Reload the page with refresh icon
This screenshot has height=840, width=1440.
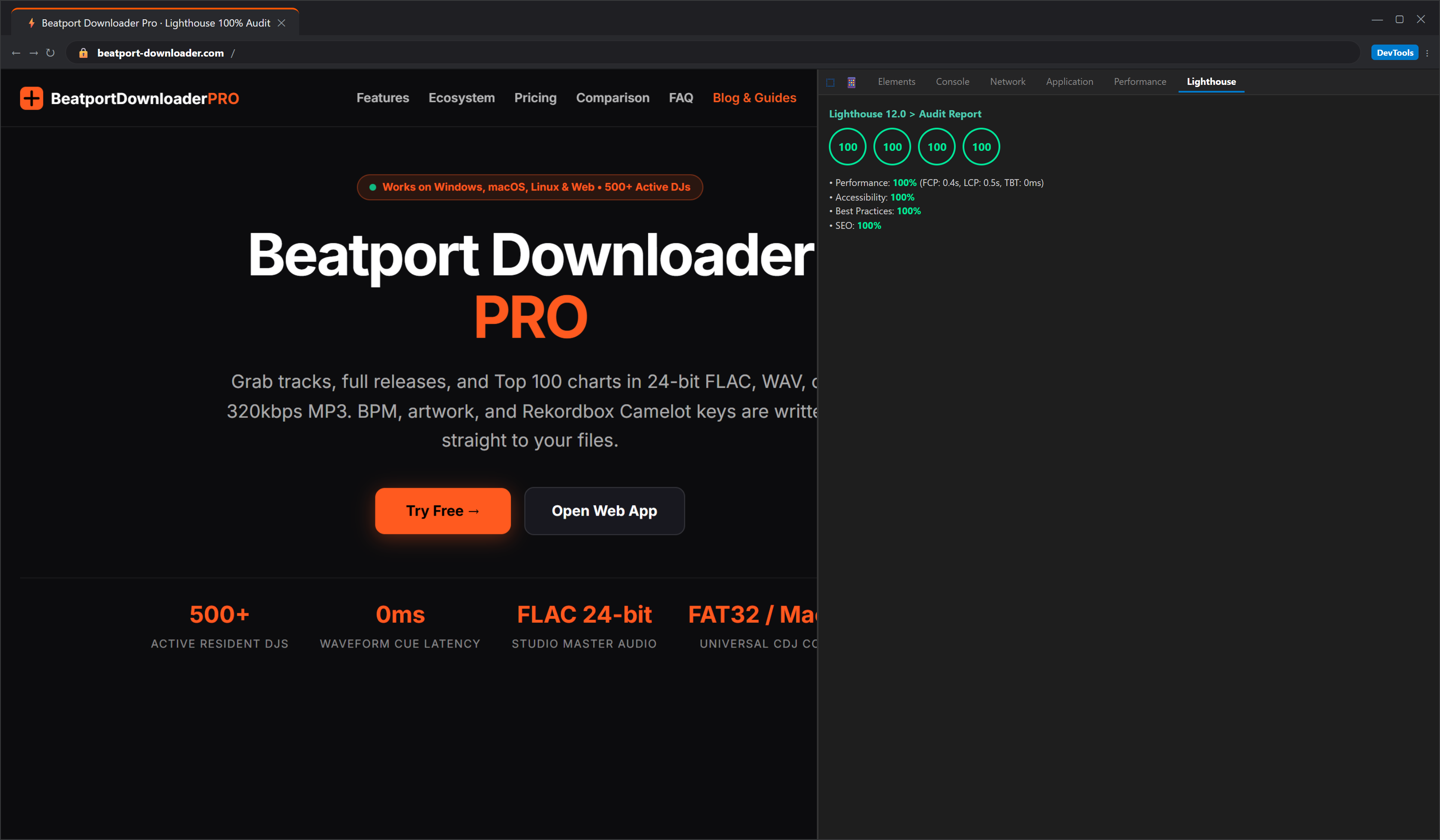(50, 53)
